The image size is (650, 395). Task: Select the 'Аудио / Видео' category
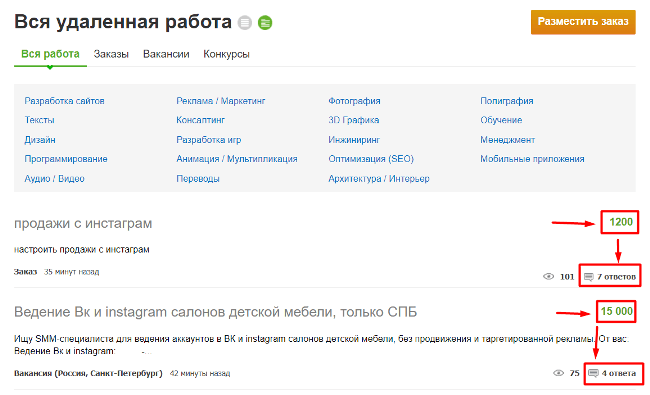coord(54,179)
